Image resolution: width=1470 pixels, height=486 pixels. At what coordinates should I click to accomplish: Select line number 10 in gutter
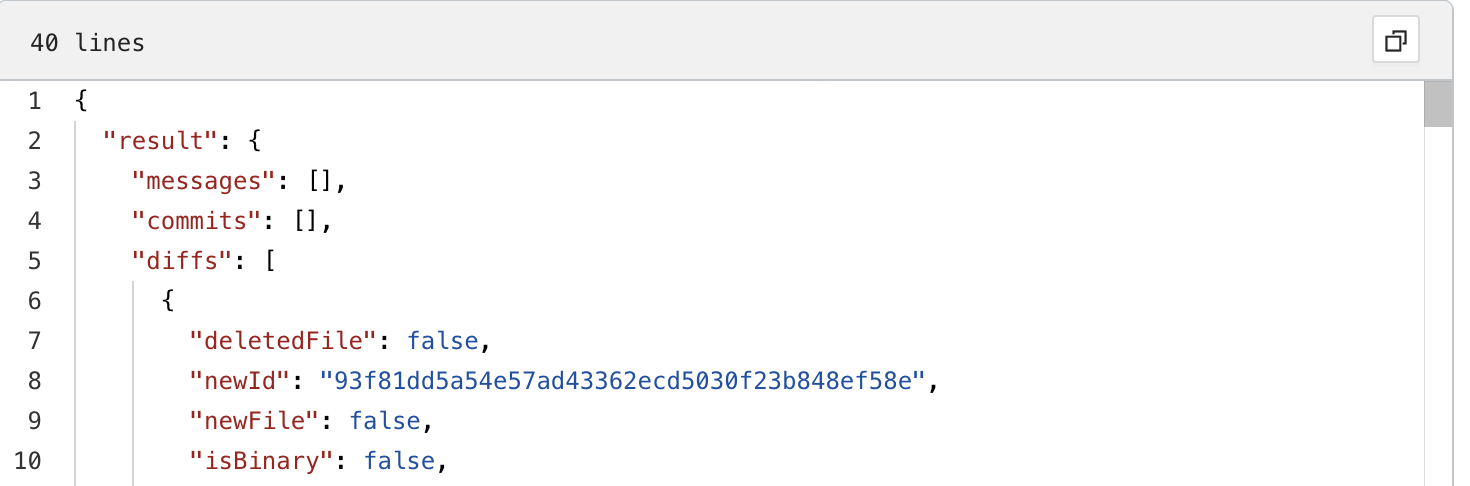click(x=29, y=461)
